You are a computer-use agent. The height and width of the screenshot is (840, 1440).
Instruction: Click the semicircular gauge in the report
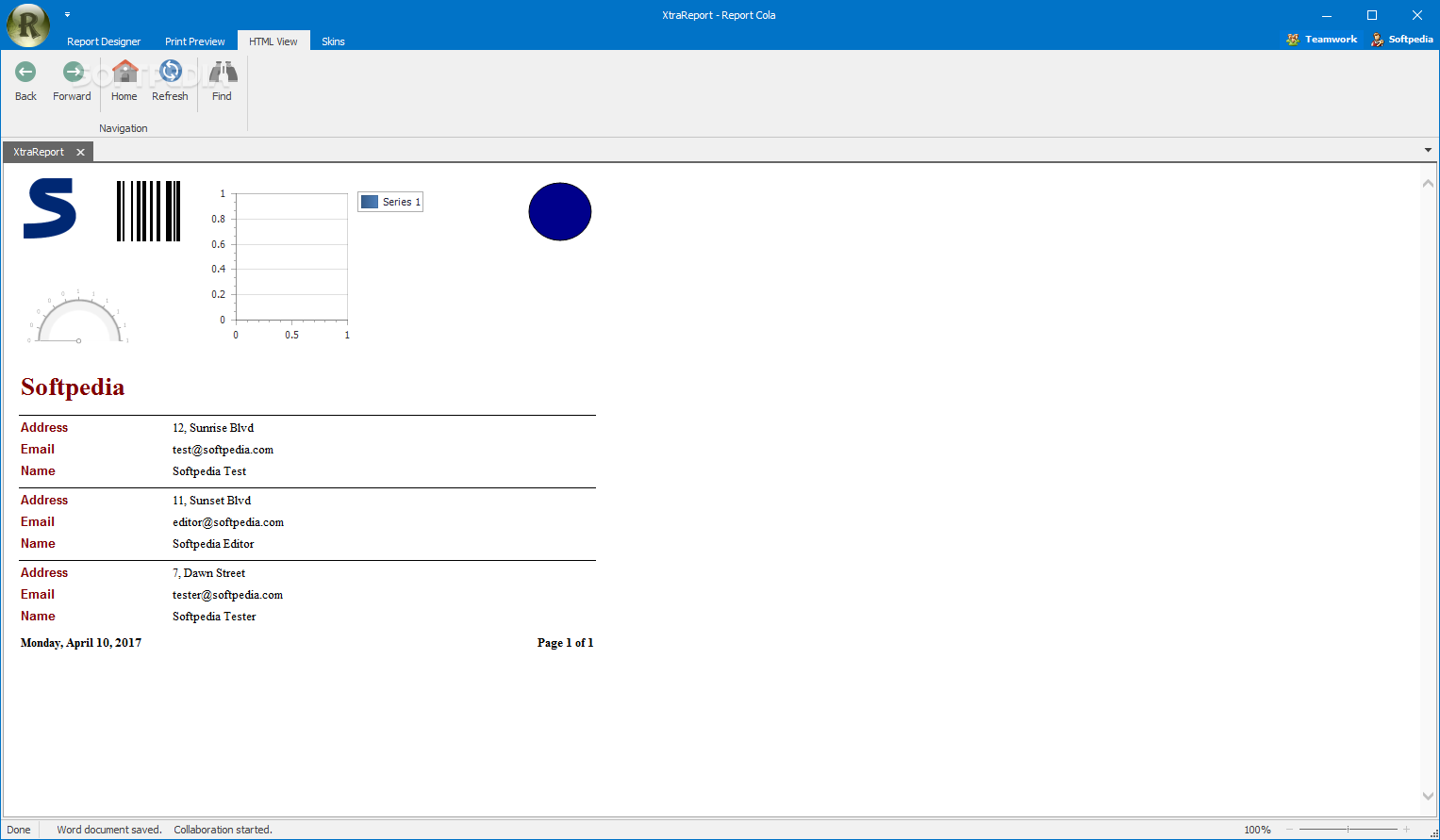78,317
